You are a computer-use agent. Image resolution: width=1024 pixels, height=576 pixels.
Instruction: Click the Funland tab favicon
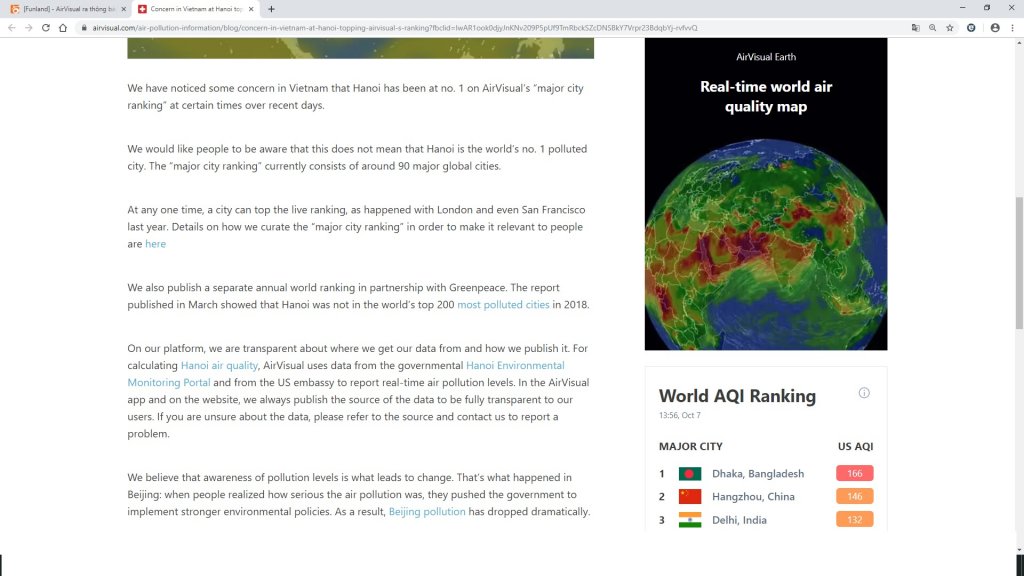point(14,9)
